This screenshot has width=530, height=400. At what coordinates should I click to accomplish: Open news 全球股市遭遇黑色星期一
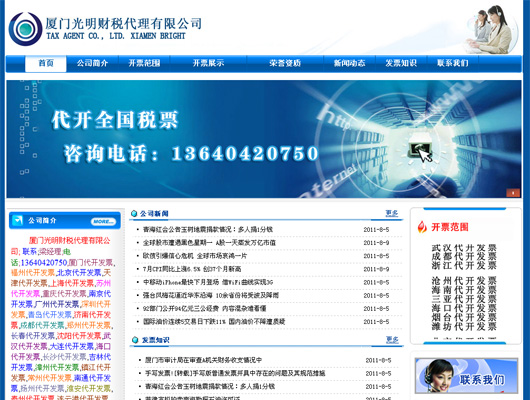coord(209,242)
